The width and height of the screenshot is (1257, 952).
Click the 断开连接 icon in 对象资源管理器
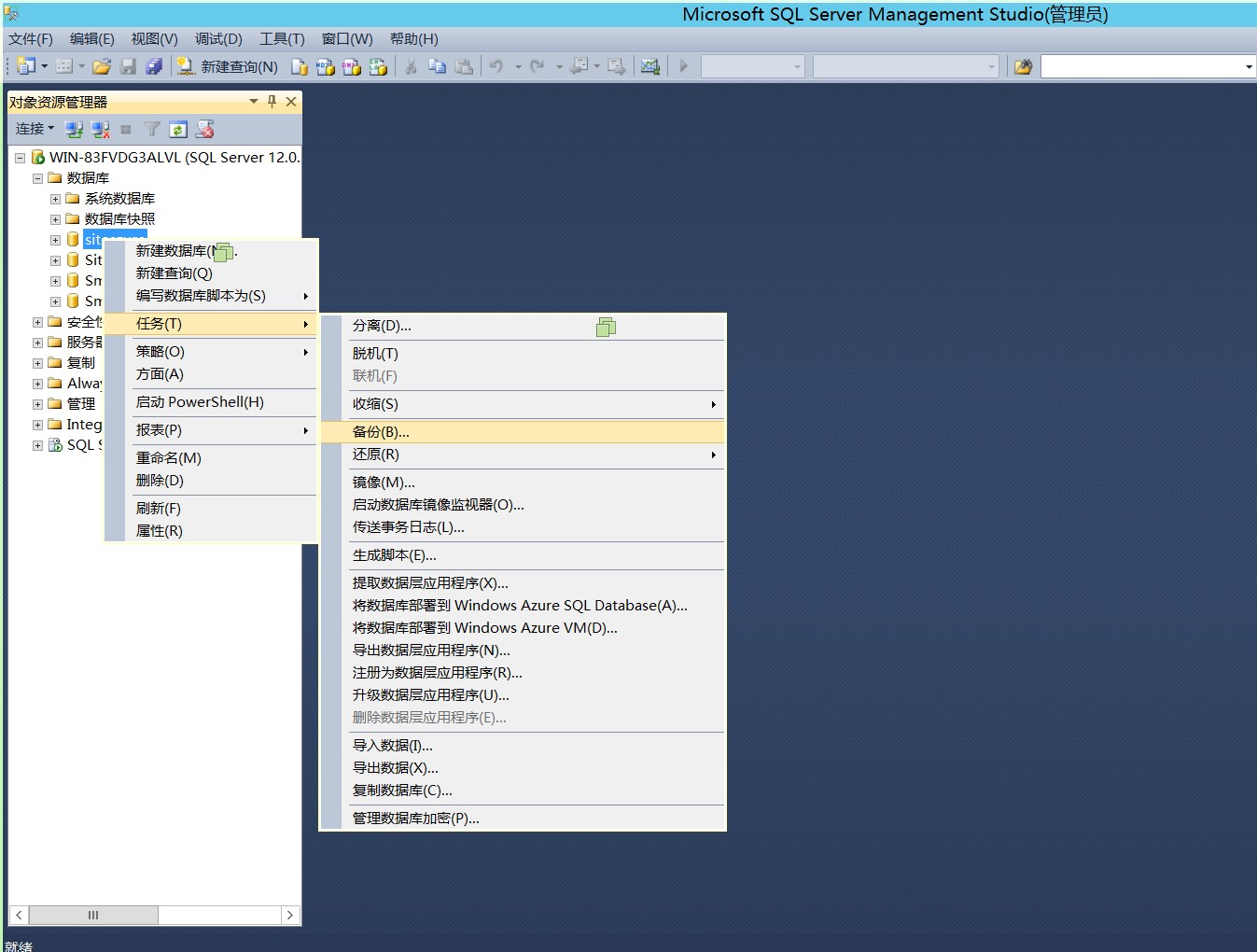[100, 129]
